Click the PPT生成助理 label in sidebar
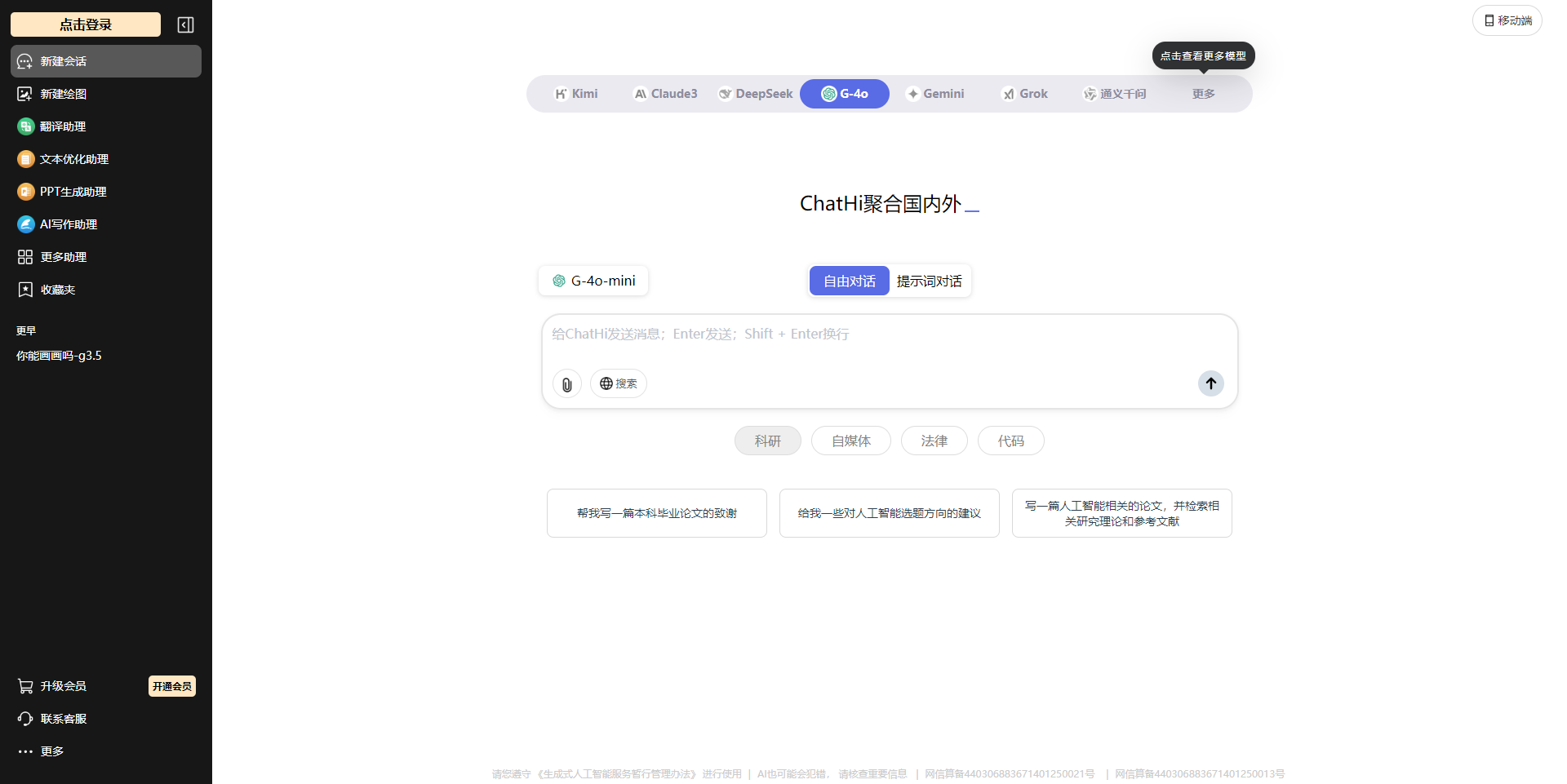1567x784 pixels. coord(73,192)
